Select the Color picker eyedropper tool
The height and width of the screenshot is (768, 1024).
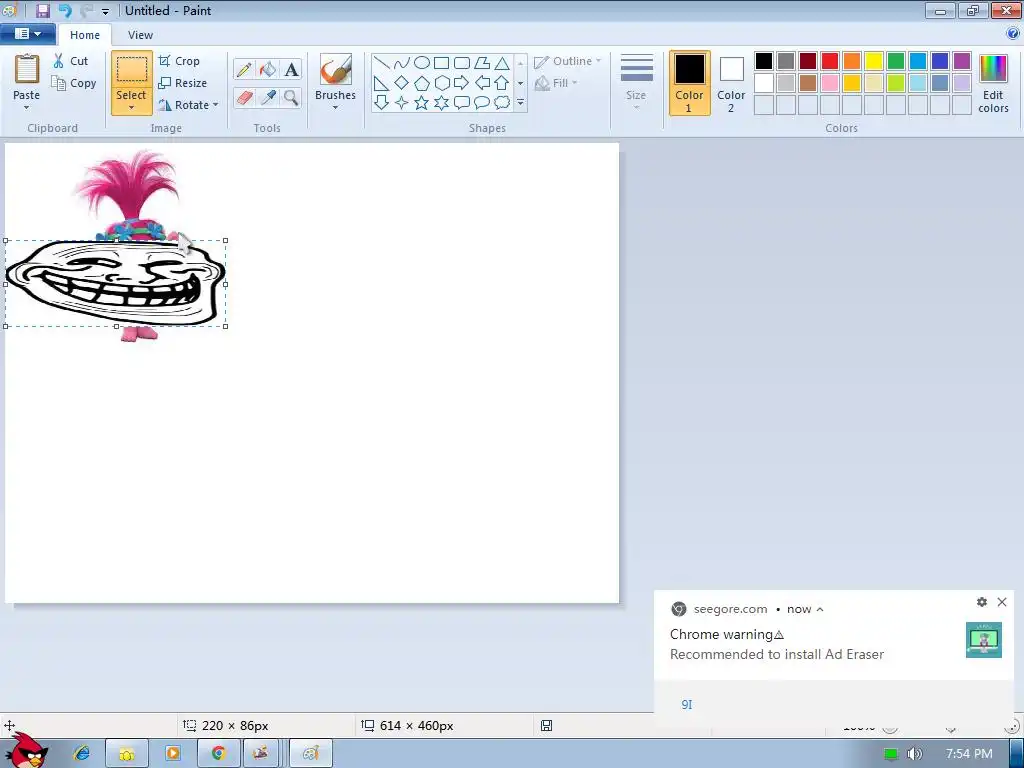point(268,97)
